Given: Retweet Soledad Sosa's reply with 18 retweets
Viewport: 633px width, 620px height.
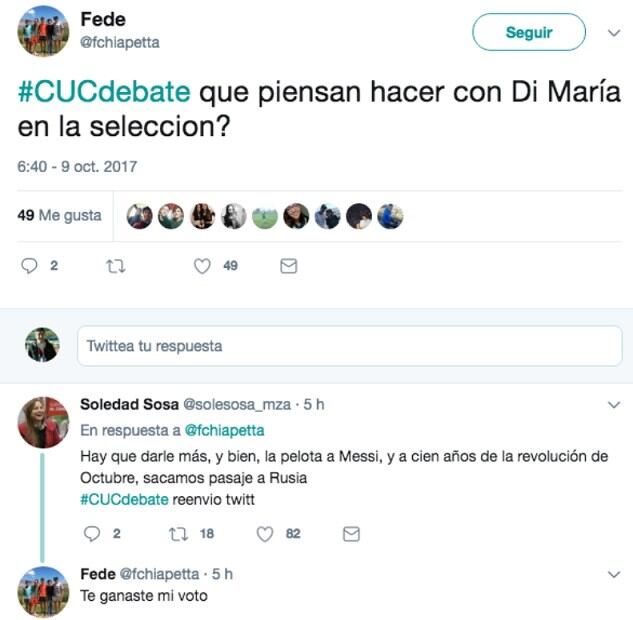Looking at the screenshot, I should point(178,534).
